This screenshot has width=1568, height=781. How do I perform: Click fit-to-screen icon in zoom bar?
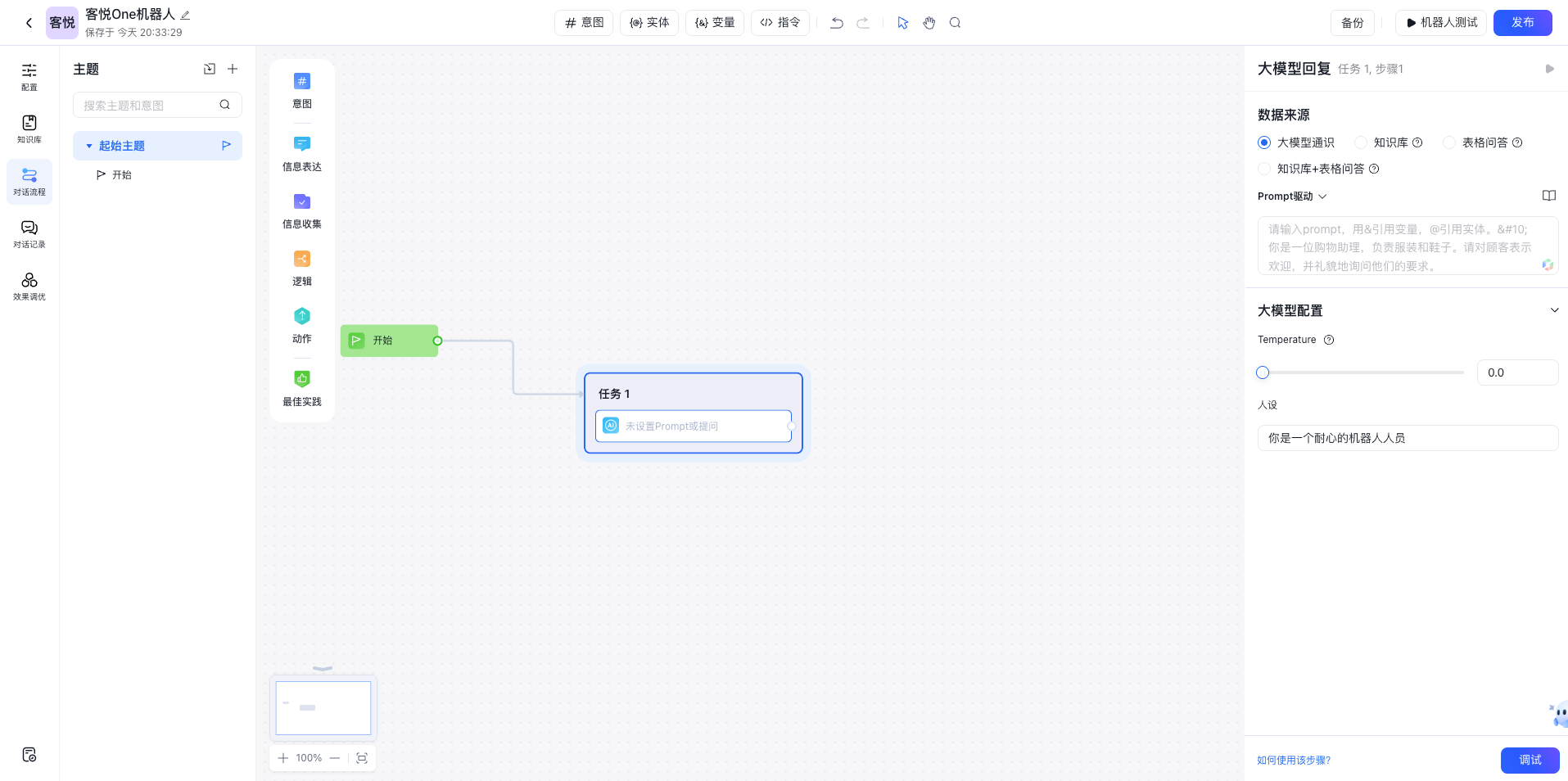pyautogui.click(x=362, y=758)
